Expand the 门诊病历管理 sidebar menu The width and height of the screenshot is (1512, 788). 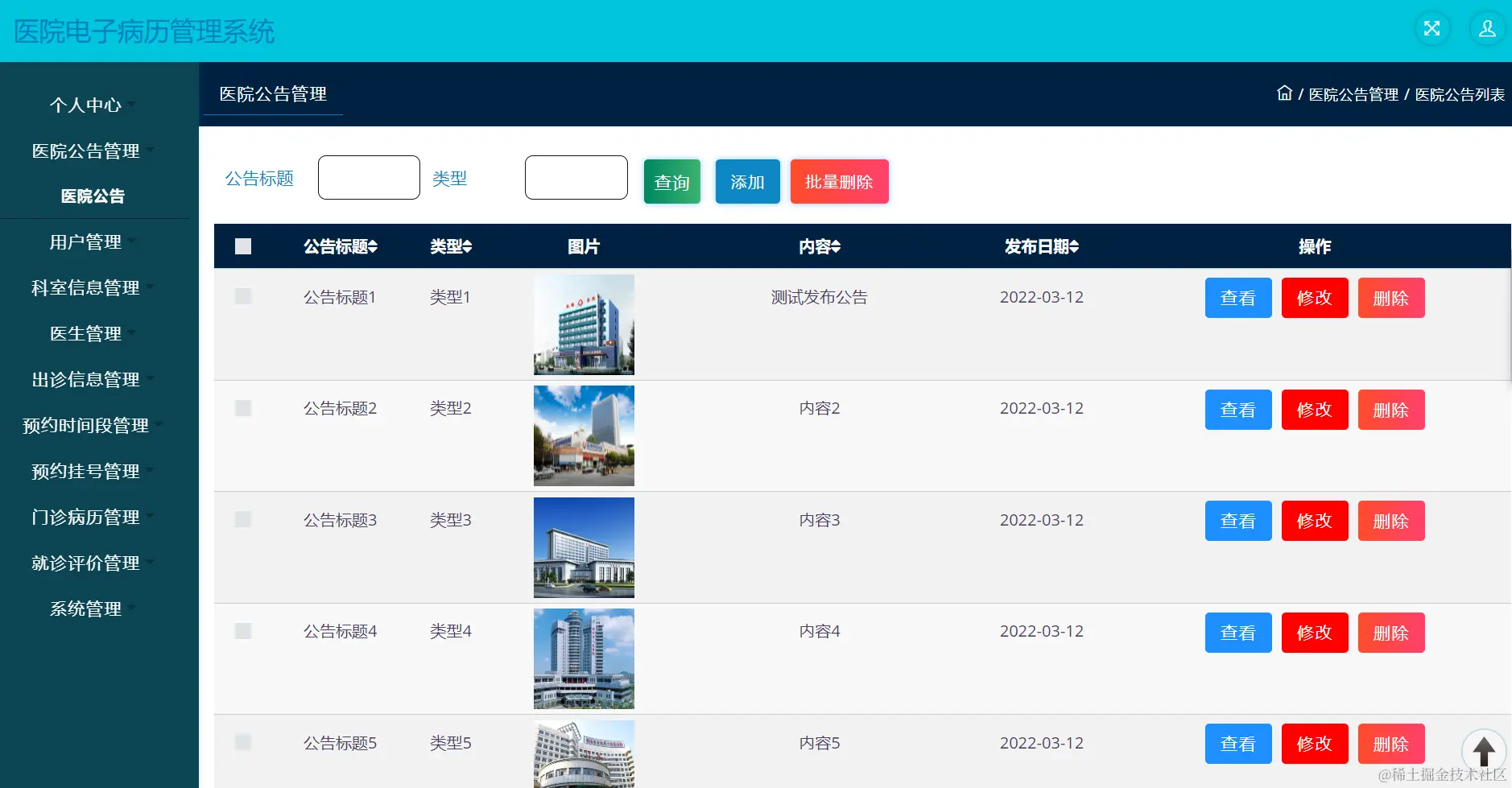coord(93,517)
